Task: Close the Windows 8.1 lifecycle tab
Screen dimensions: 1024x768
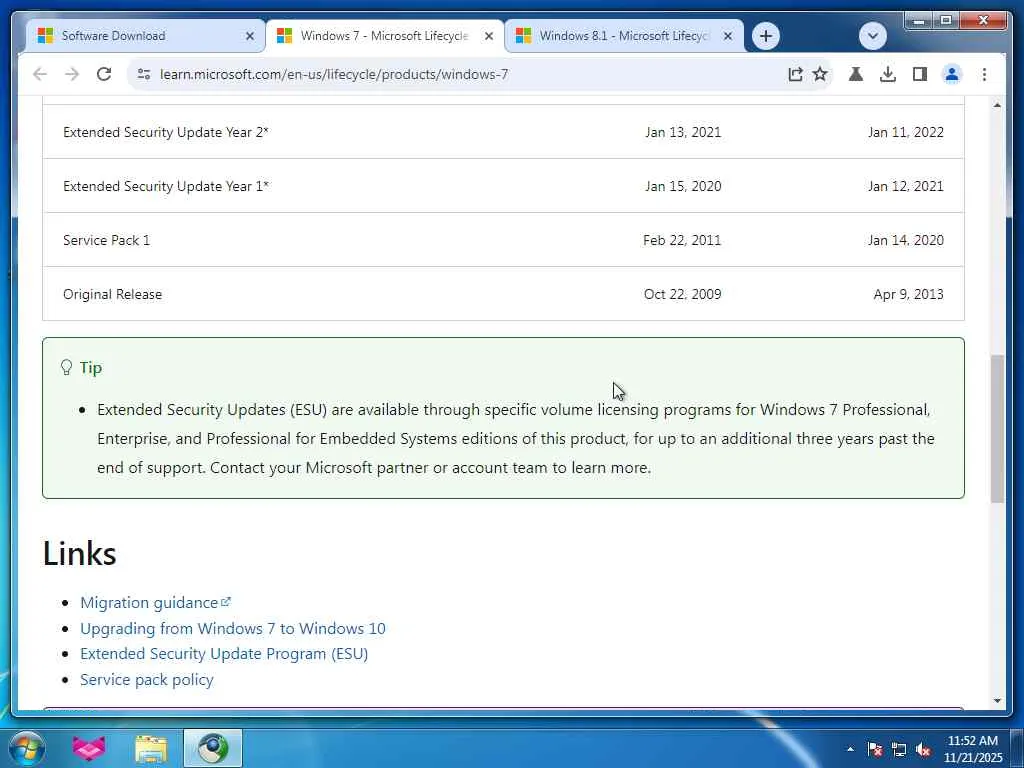Action: tap(728, 37)
